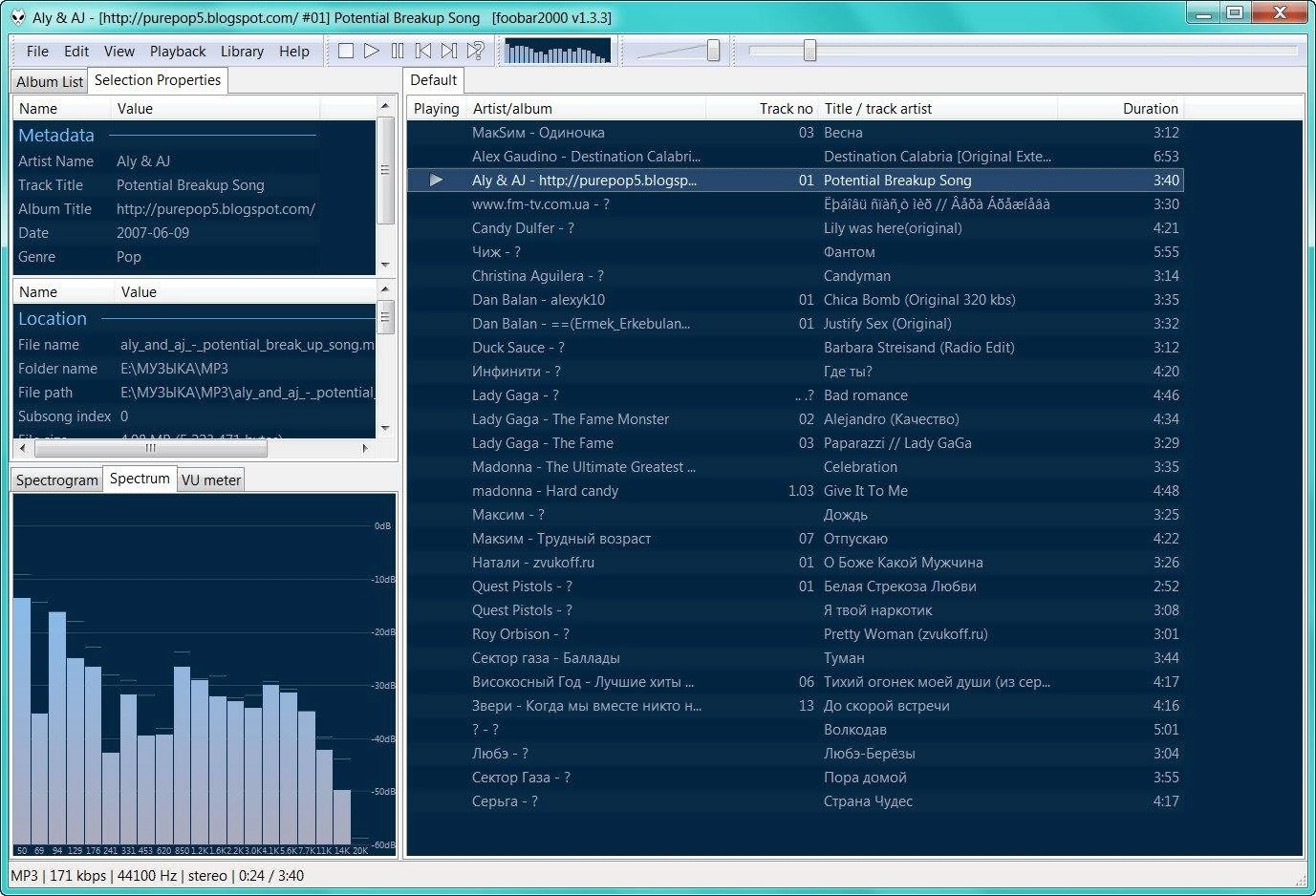Select Paparazzi // Lady GaGa title
1316x896 pixels.
pos(897,443)
